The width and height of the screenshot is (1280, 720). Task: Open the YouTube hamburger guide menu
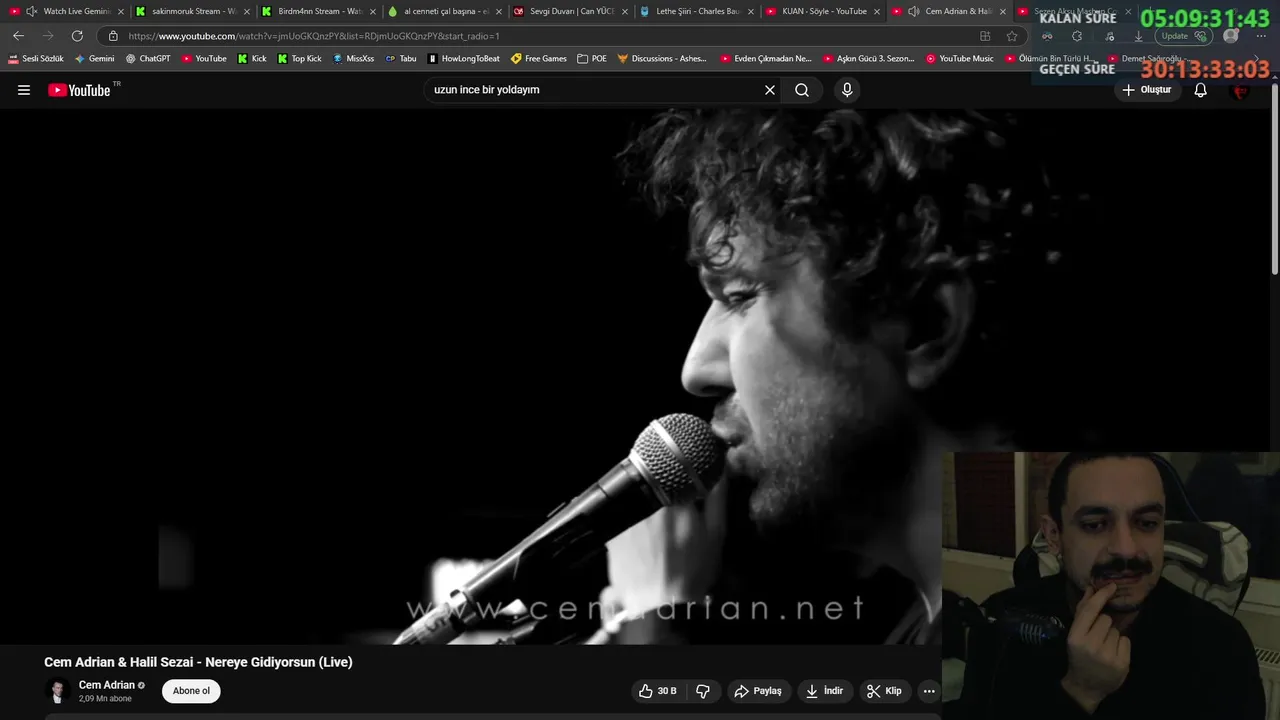coord(24,90)
